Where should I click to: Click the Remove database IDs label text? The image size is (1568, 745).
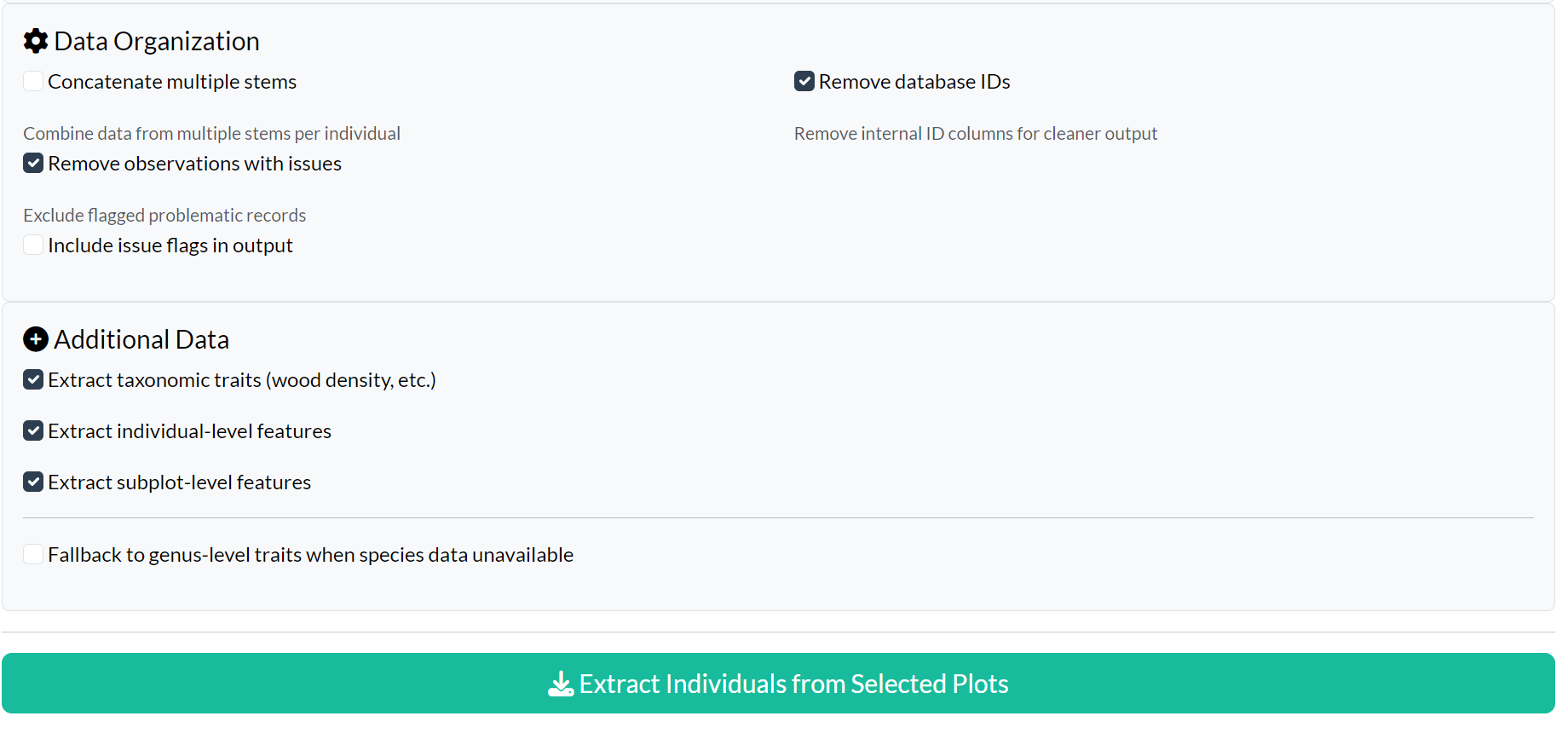click(914, 81)
